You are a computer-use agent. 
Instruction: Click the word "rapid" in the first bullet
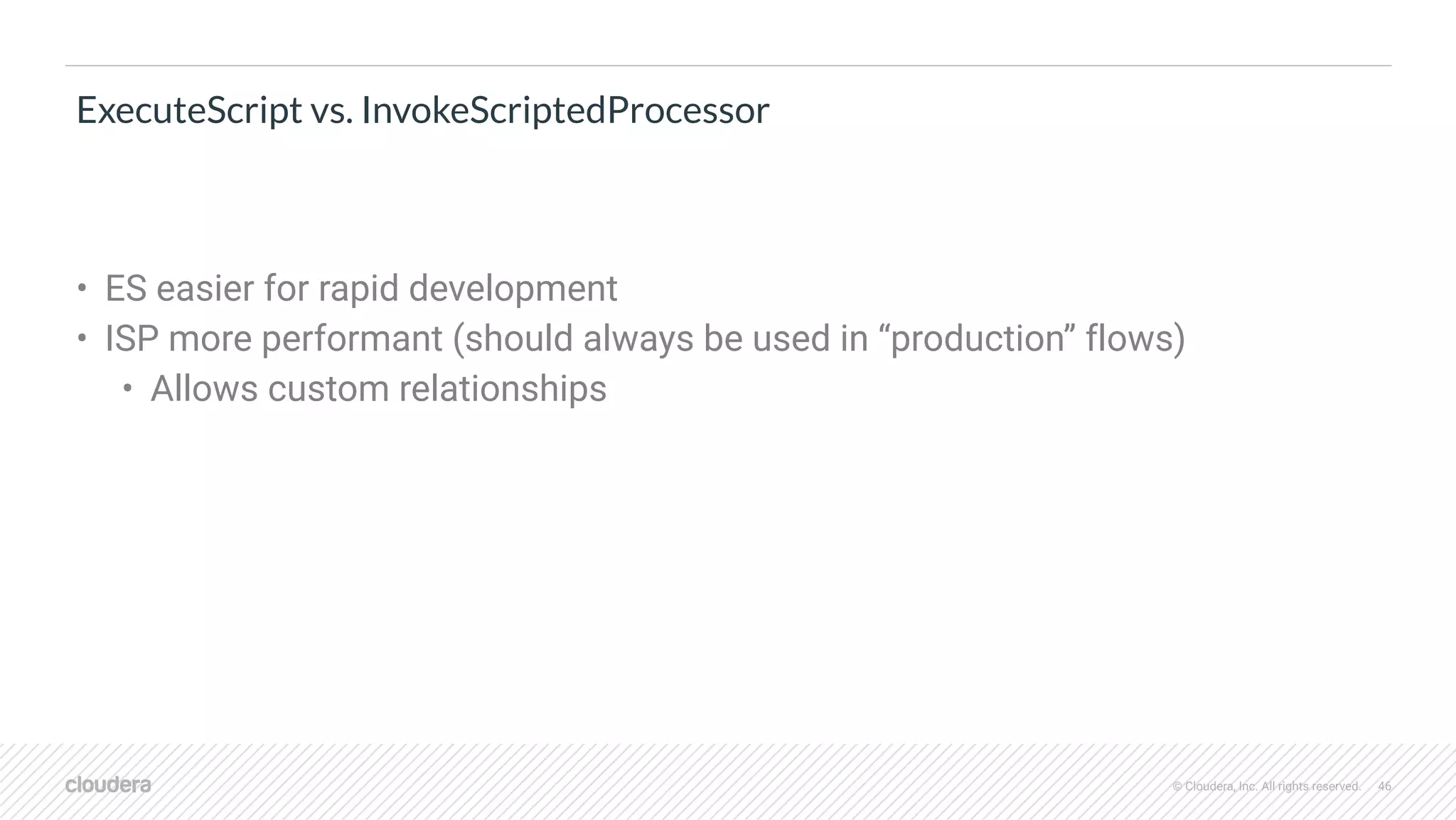tap(358, 289)
